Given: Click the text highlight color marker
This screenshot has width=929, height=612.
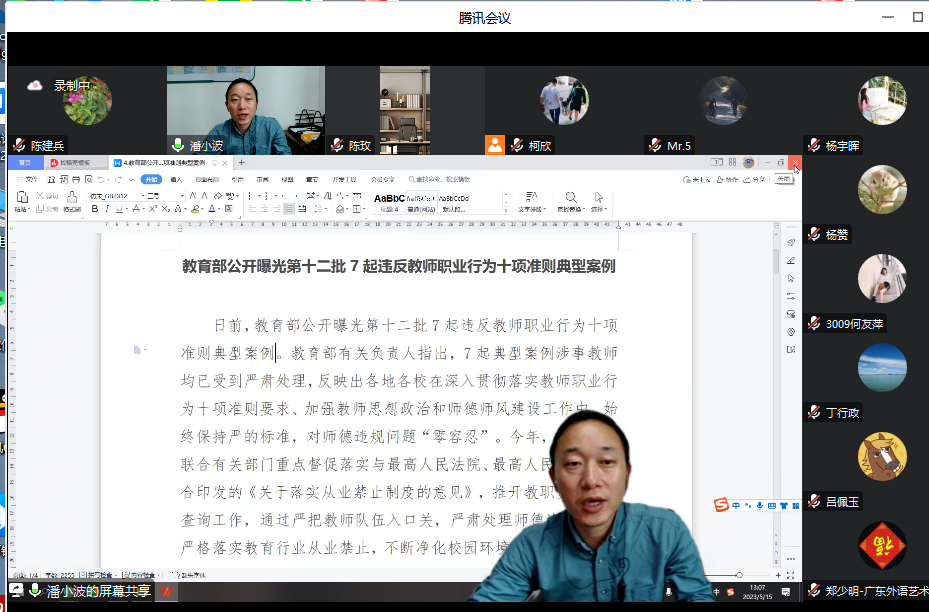Looking at the screenshot, I should (195, 209).
